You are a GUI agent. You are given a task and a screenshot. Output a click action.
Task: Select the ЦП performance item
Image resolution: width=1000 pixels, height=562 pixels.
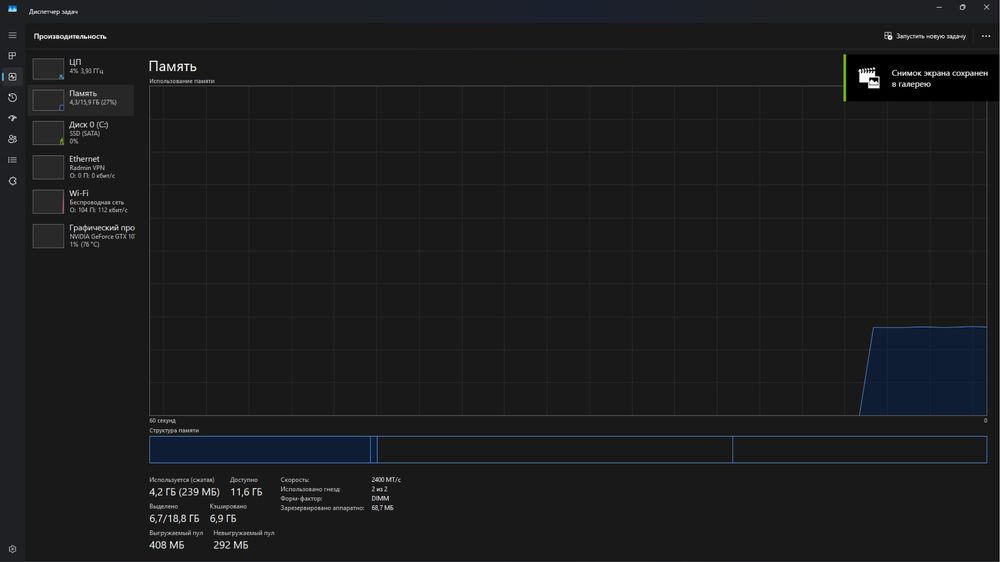[x=82, y=68]
